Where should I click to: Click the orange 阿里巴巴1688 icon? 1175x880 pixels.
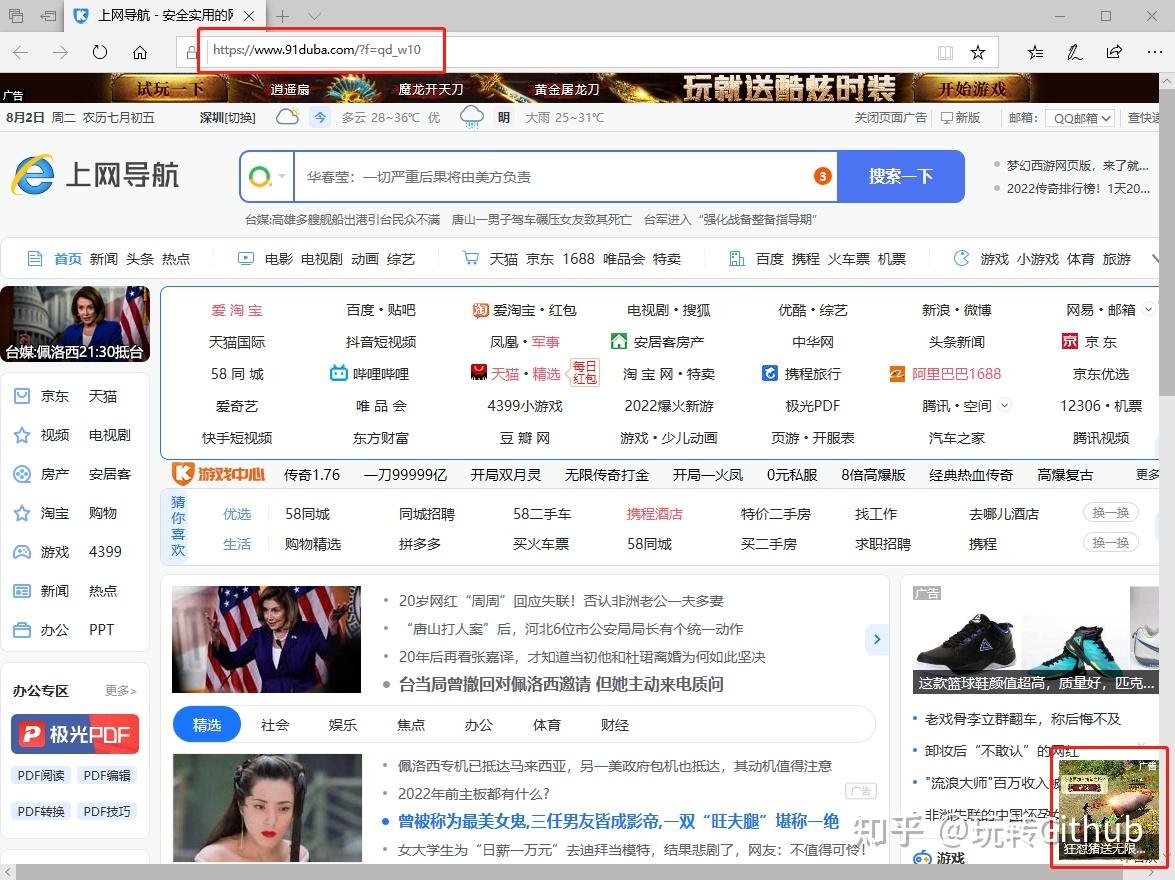coord(895,373)
